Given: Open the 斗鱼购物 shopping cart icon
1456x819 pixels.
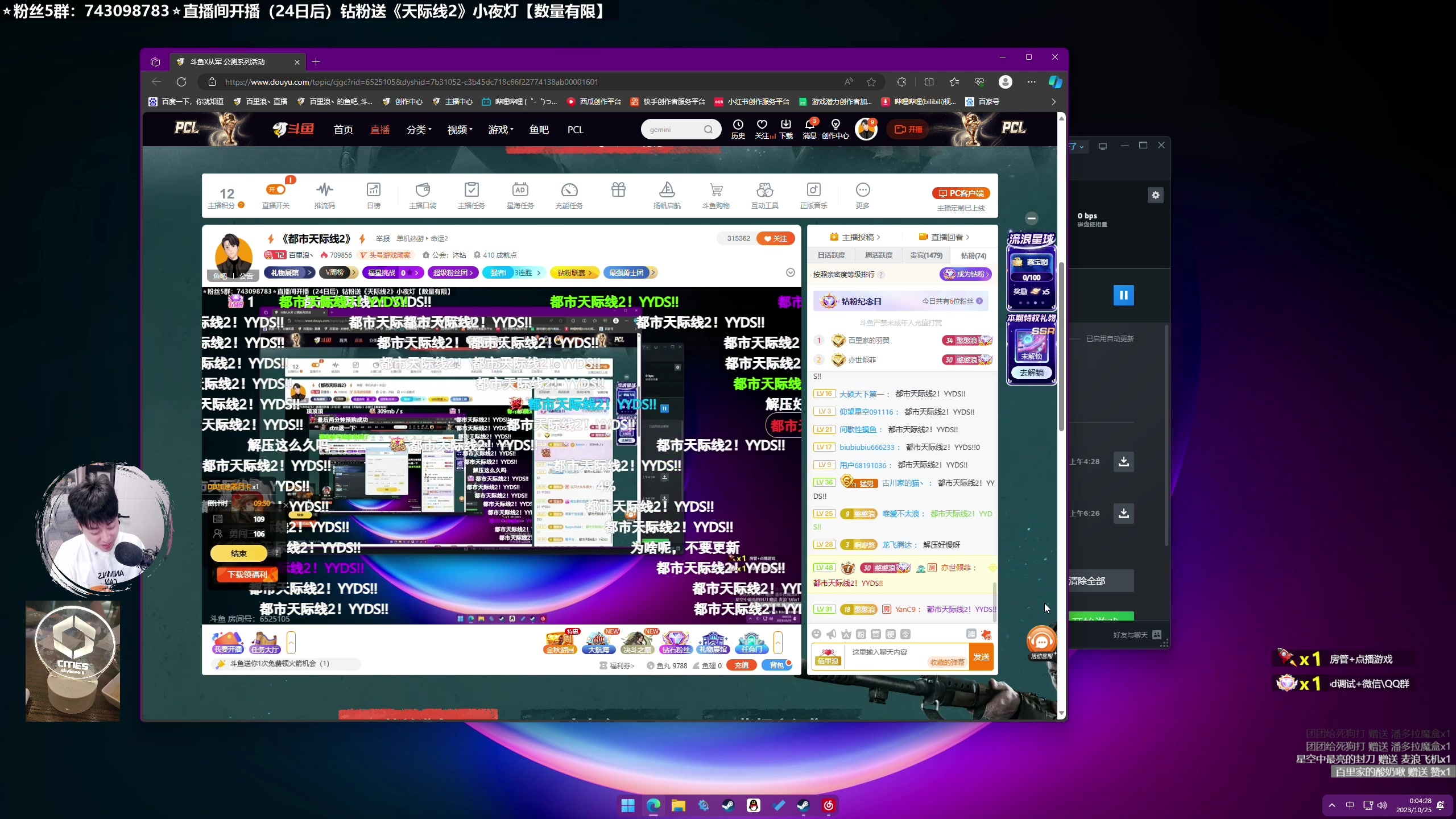Looking at the screenshot, I should [716, 189].
